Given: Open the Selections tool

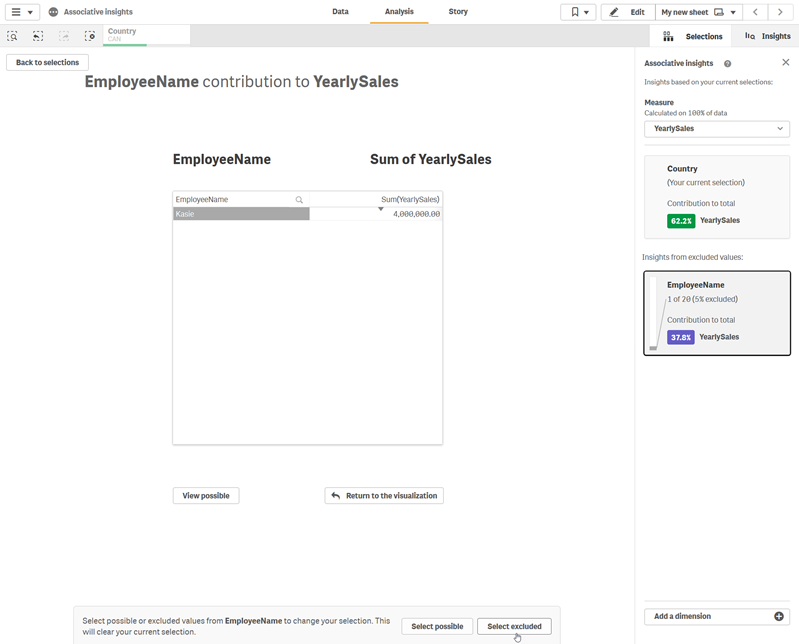Looking at the screenshot, I should tap(692, 36).
